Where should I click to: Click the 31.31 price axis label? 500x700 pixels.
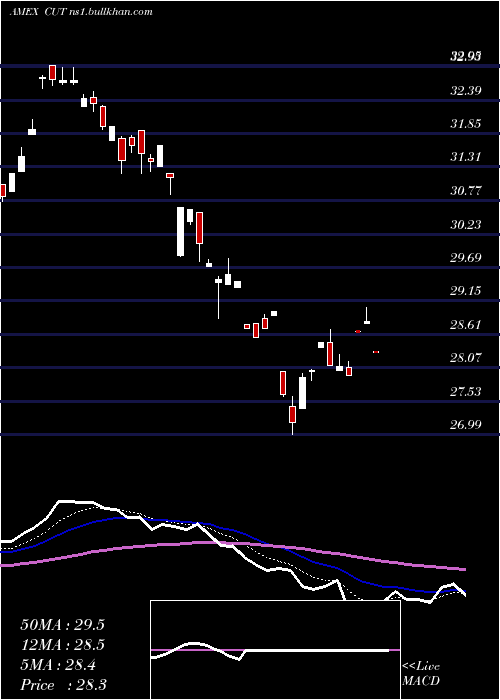click(x=466, y=157)
